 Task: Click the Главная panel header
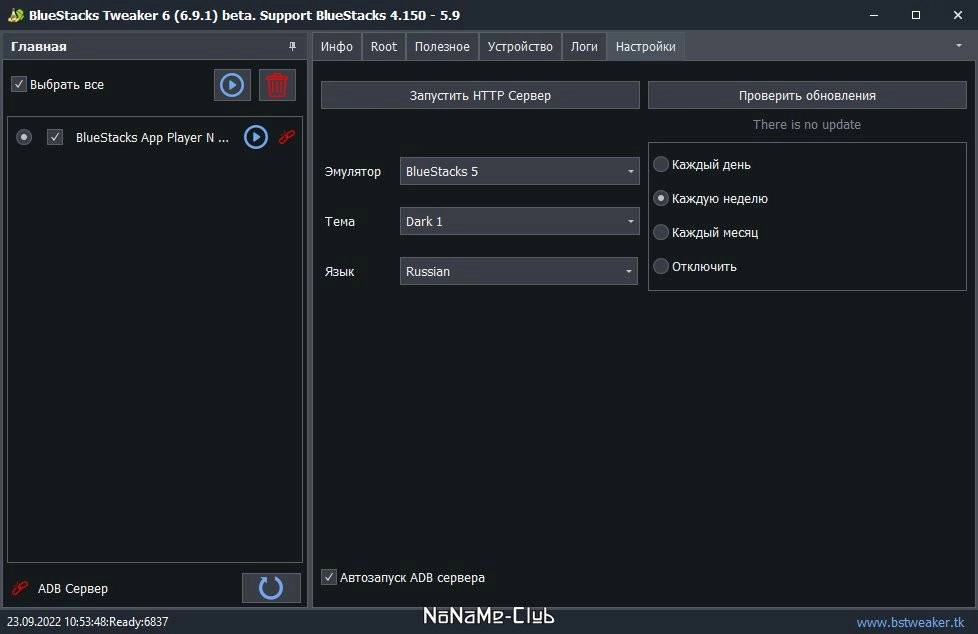[x=155, y=46]
